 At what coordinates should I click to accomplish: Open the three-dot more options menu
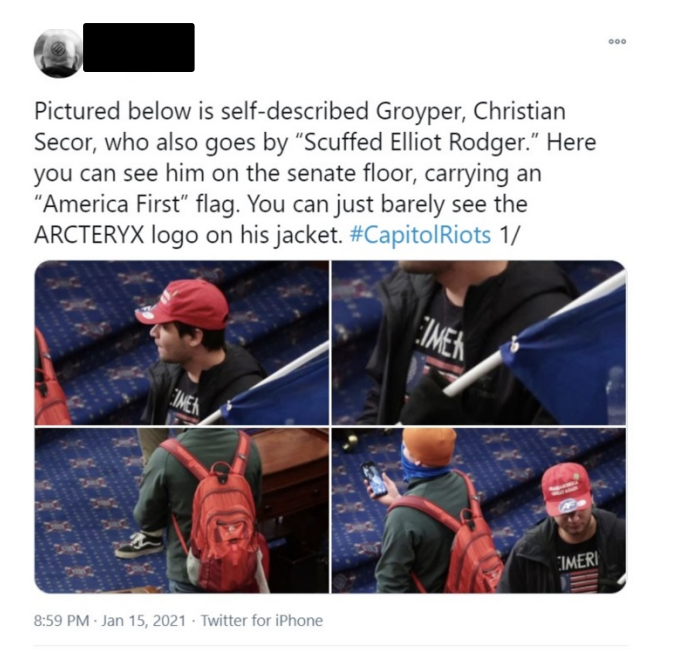click(x=617, y=42)
